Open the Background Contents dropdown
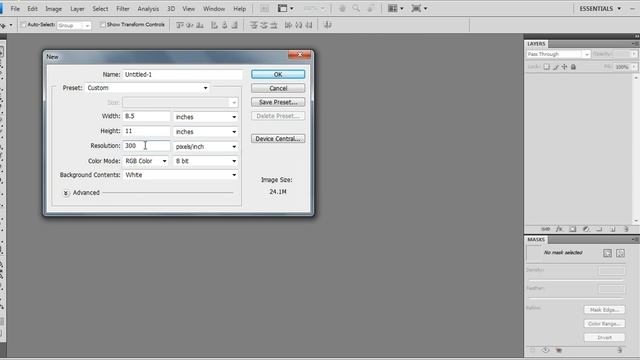 (x=181, y=175)
